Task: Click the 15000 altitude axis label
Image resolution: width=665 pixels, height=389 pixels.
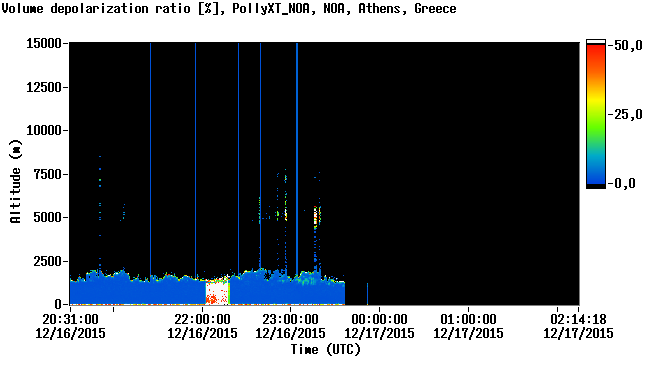Action: [x=44, y=43]
